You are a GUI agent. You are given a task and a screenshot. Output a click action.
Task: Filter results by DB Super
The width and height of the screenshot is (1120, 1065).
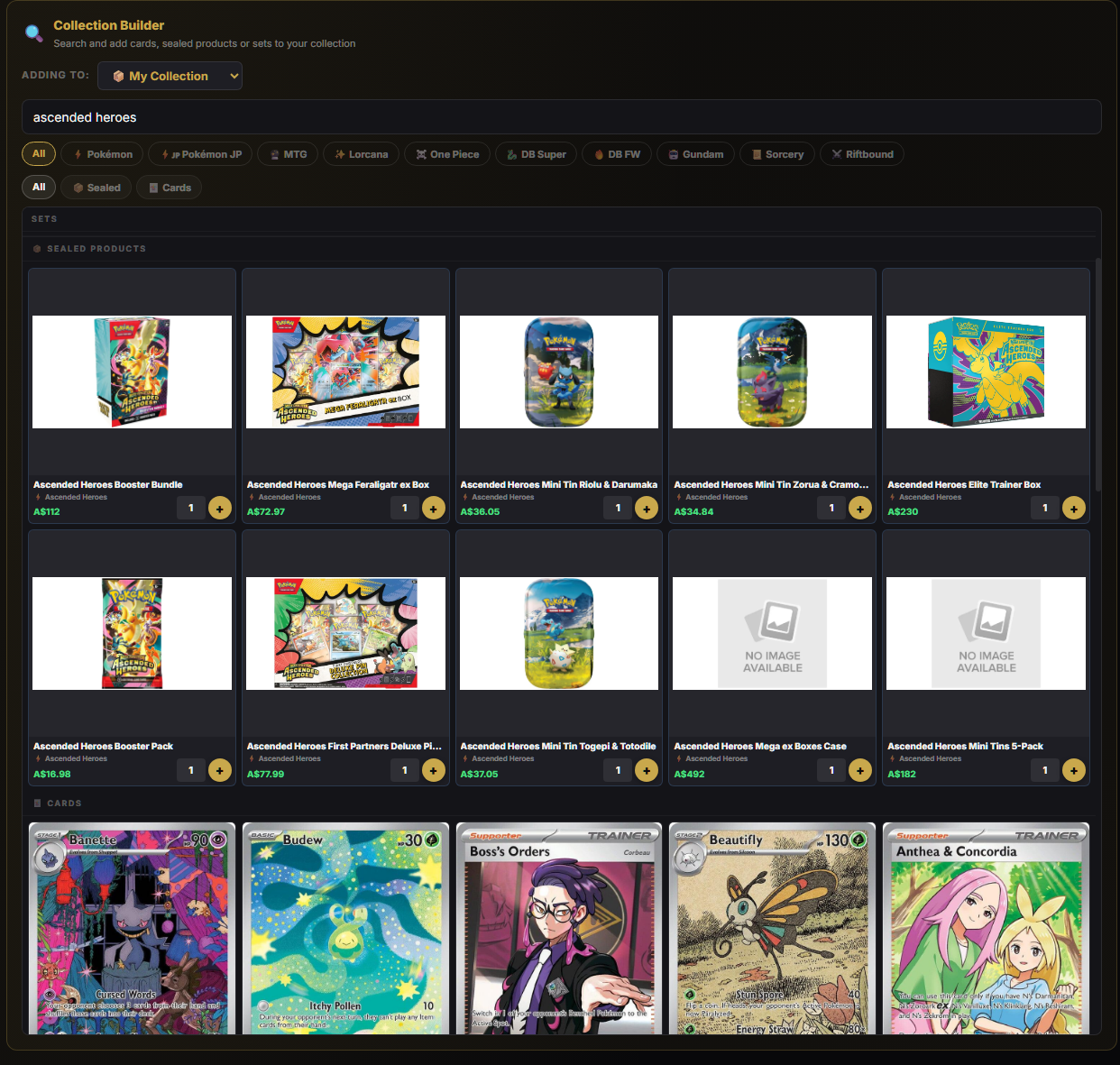(x=537, y=154)
